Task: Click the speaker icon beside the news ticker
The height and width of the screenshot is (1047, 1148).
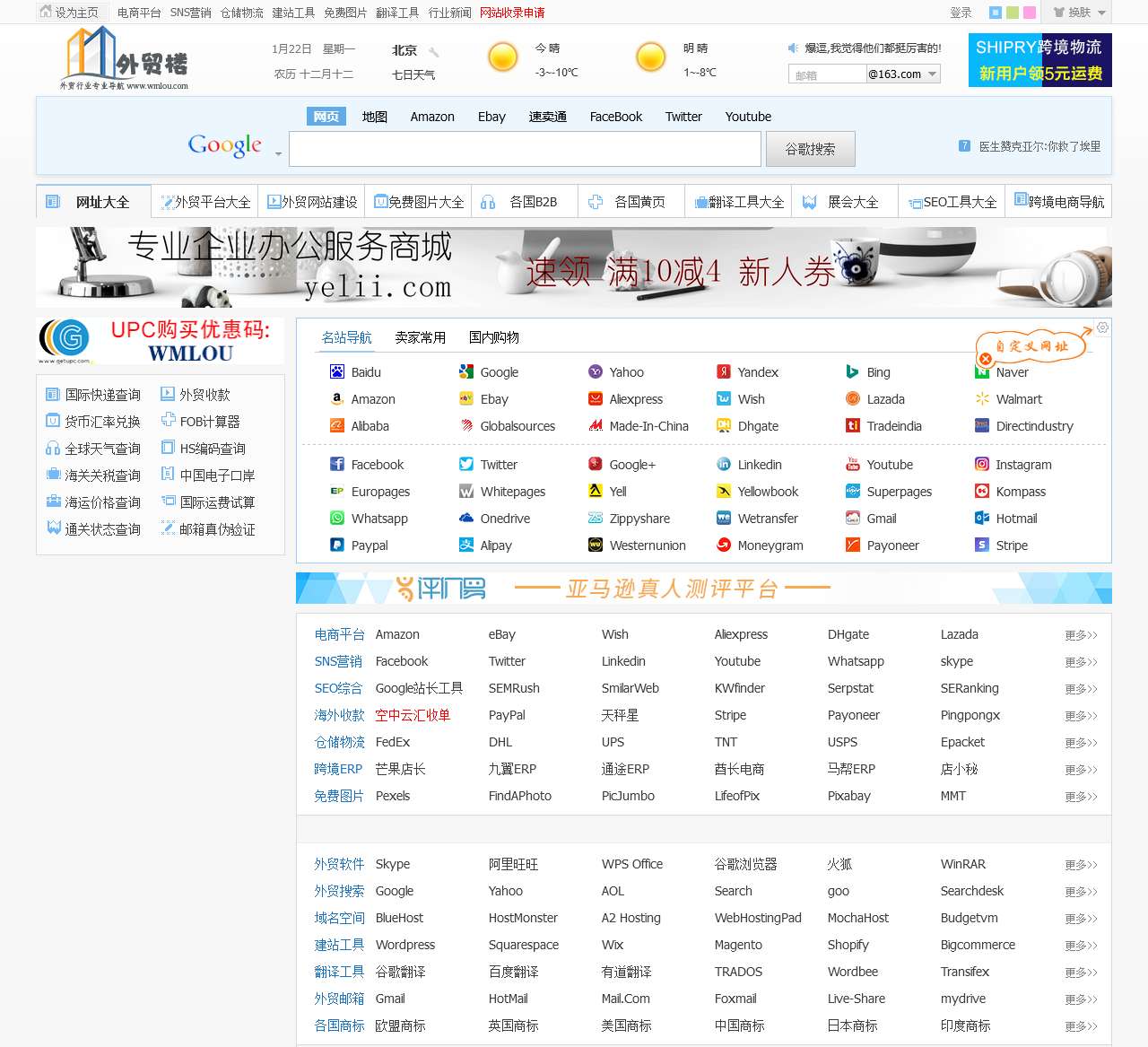Action: point(793,48)
